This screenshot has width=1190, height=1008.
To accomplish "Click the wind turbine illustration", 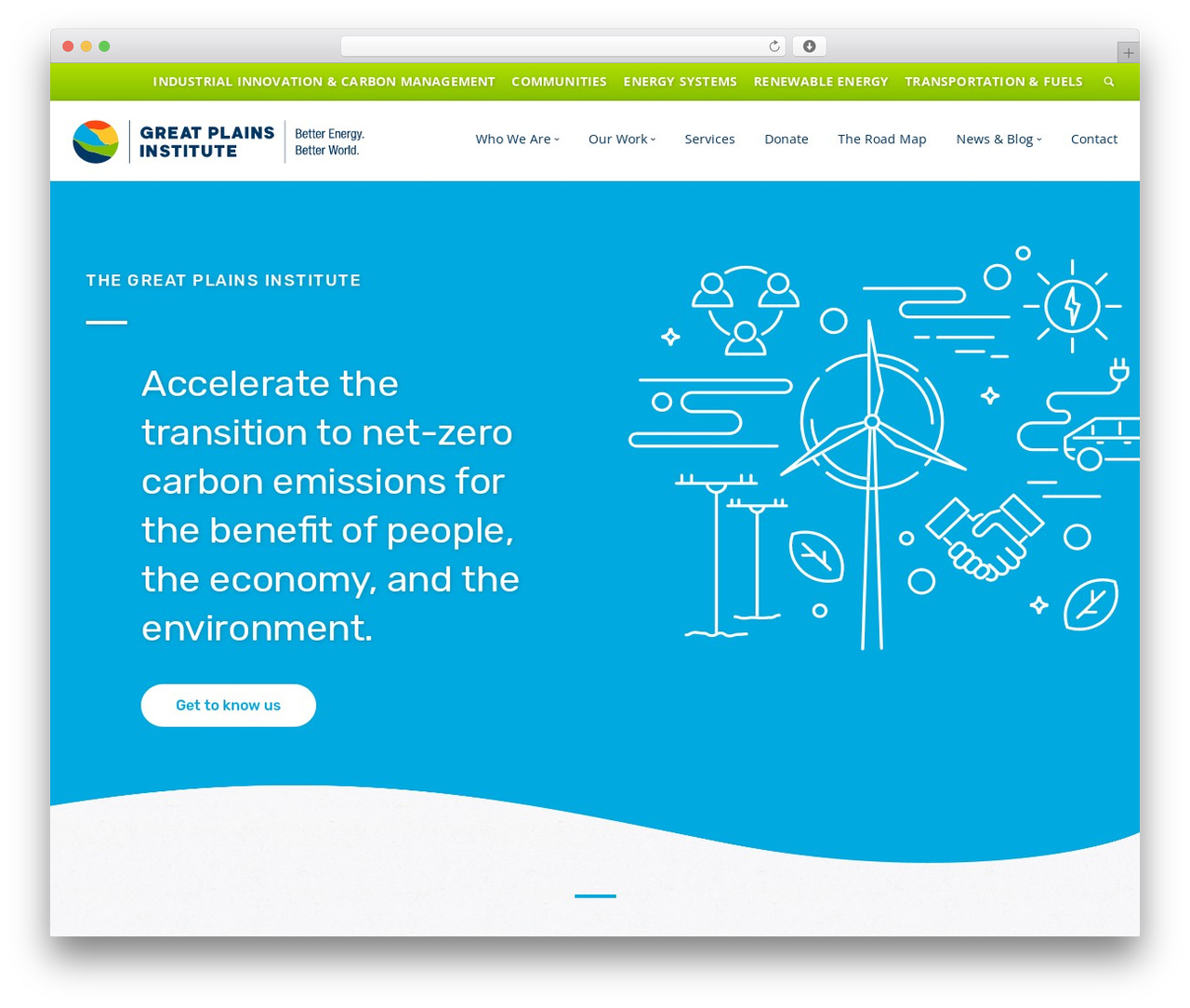I will click(872, 484).
